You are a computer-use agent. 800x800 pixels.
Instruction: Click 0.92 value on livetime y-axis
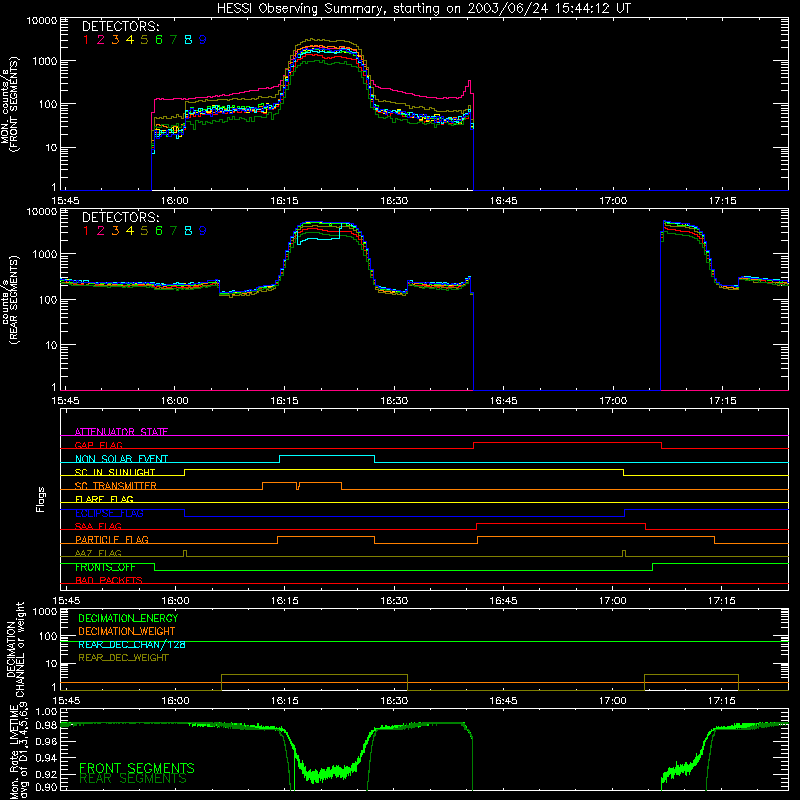tap(46, 773)
